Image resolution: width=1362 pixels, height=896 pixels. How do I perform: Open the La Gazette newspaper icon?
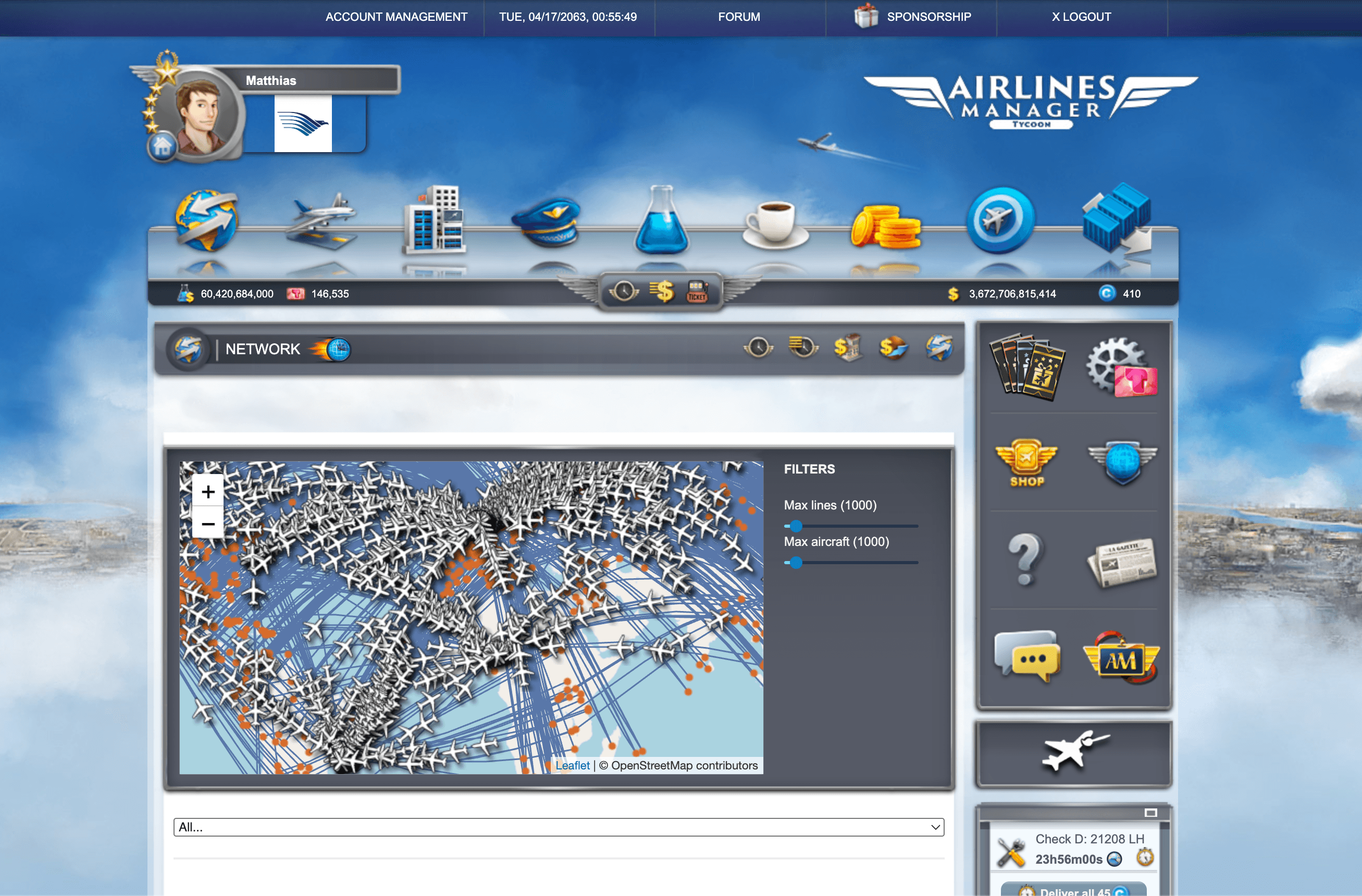click(x=1122, y=562)
